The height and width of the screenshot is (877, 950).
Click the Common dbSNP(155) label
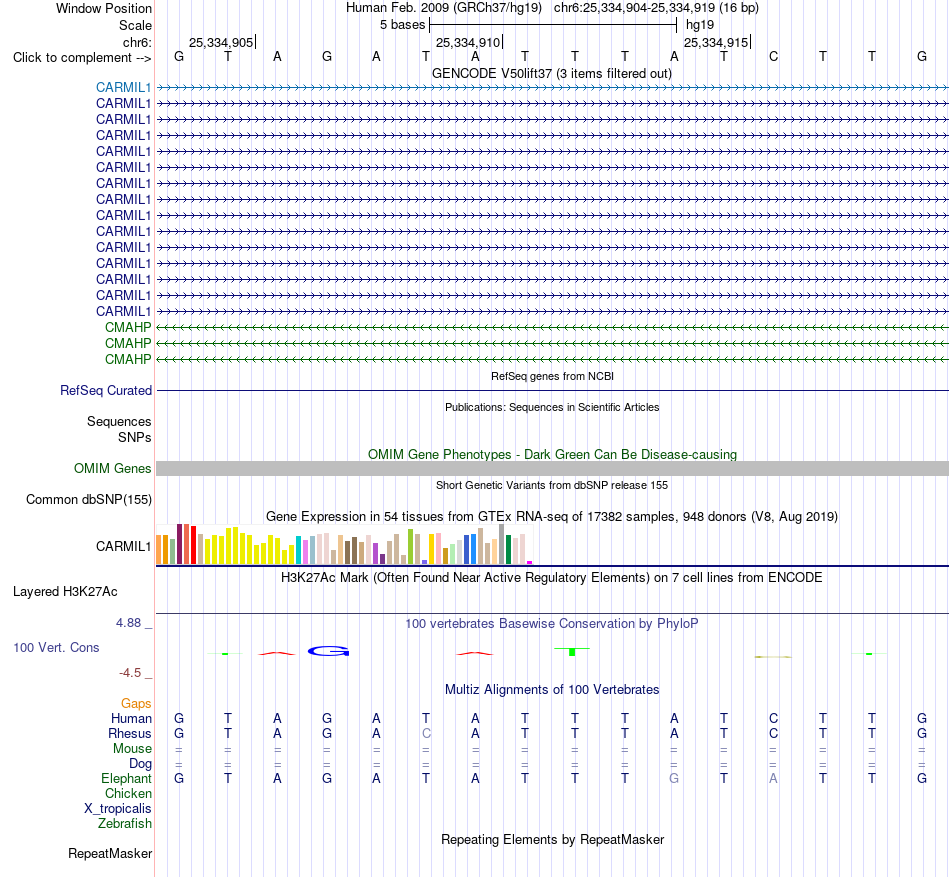click(88, 500)
